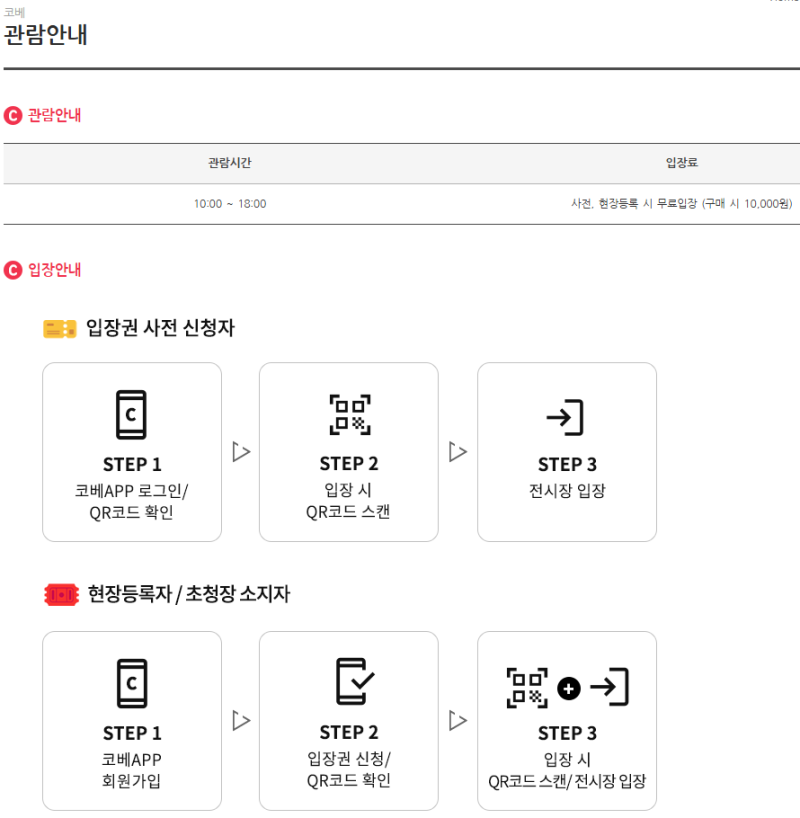Click the red C icon beside 입장안내 heading
800x818 pixels.
[13, 270]
